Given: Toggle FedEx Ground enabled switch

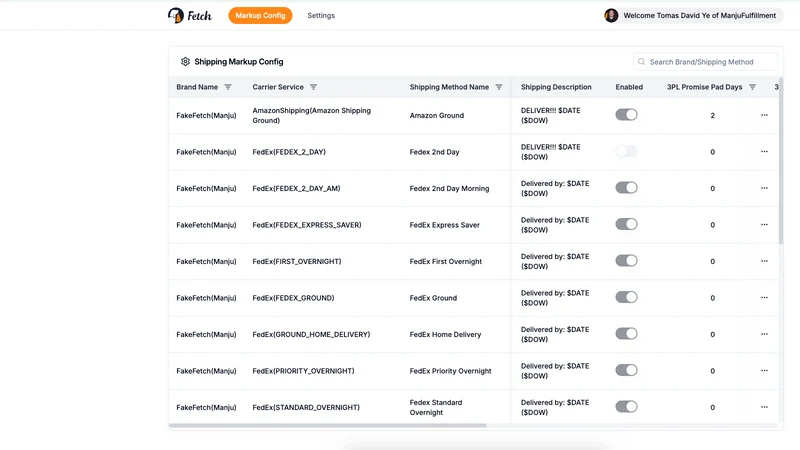Looking at the screenshot, I should (x=626, y=297).
